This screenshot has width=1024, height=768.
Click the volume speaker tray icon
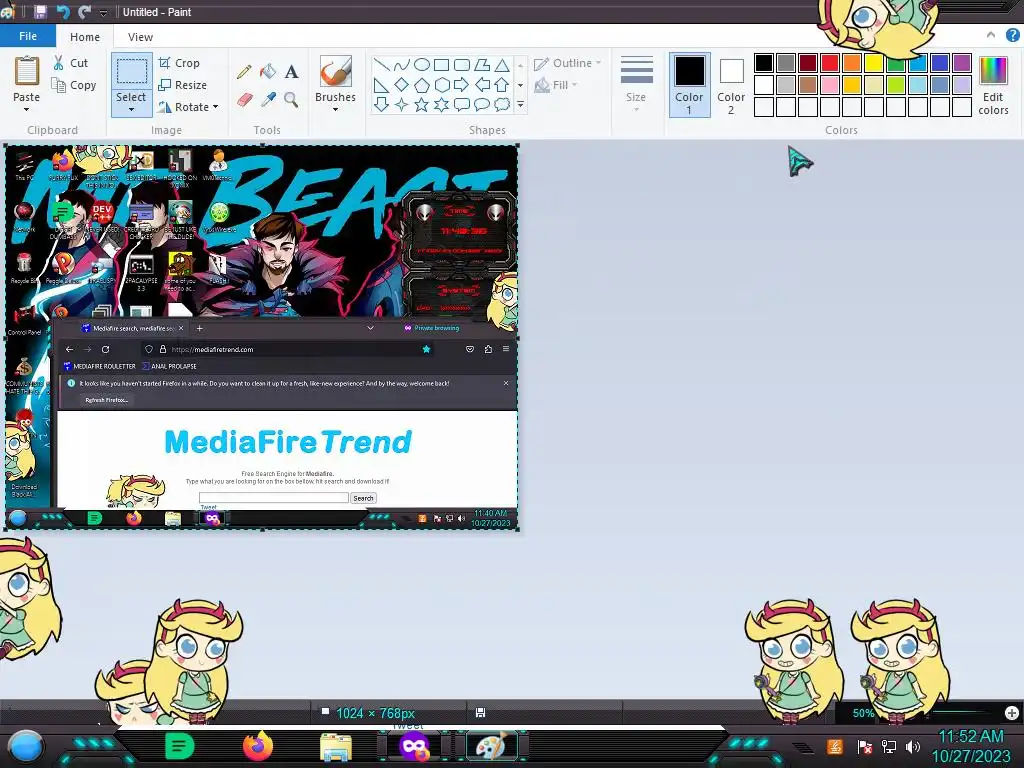[913, 746]
